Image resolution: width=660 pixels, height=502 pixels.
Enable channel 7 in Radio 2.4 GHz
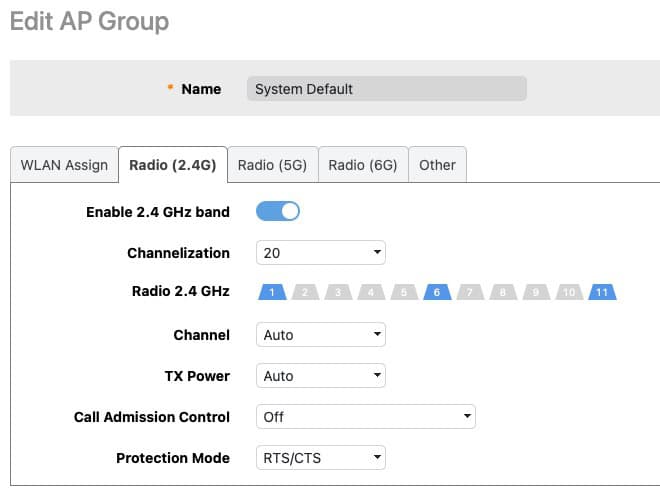point(470,292)
